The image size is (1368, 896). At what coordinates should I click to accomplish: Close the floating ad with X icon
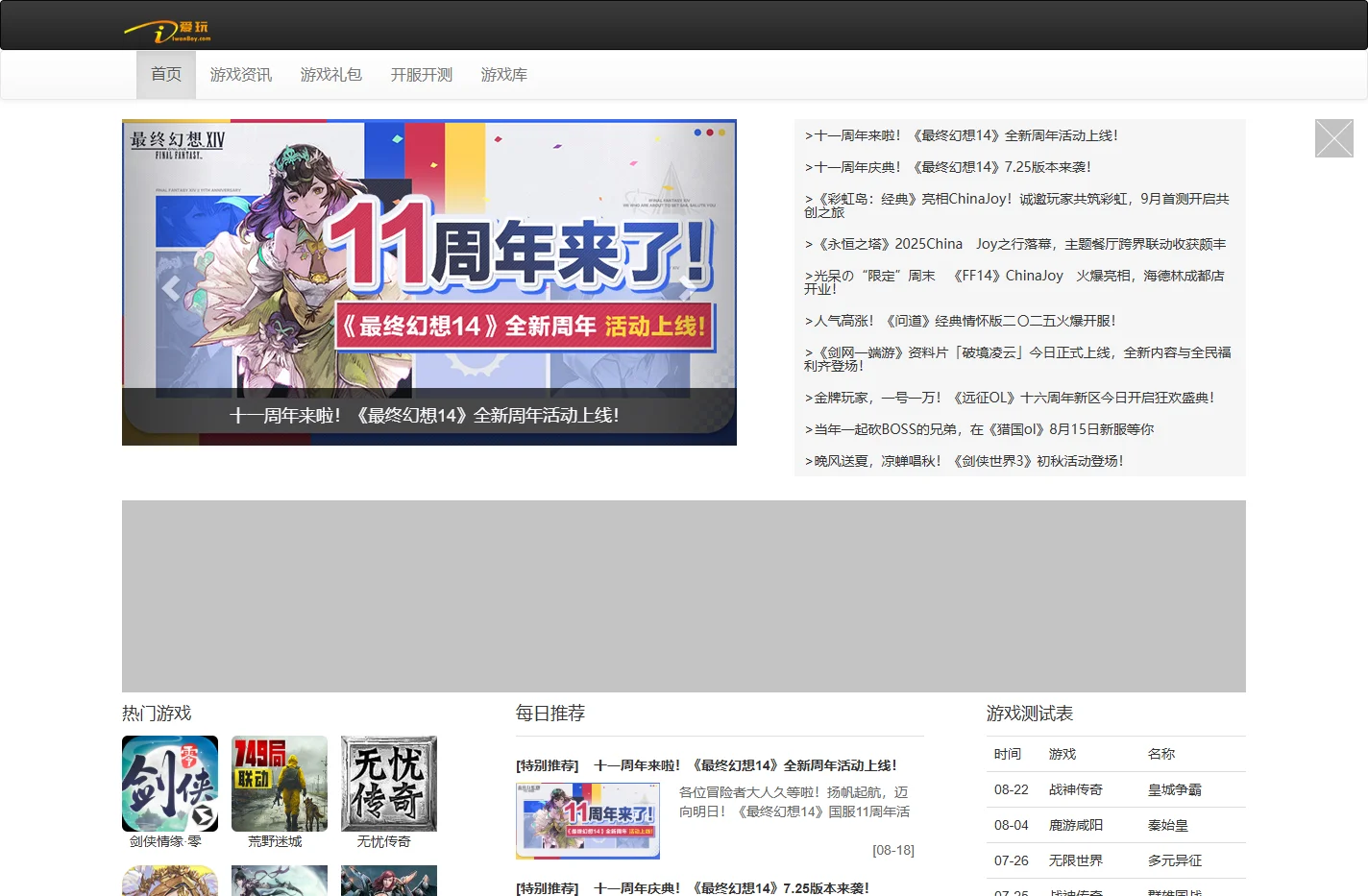[x=1333, y=138]
